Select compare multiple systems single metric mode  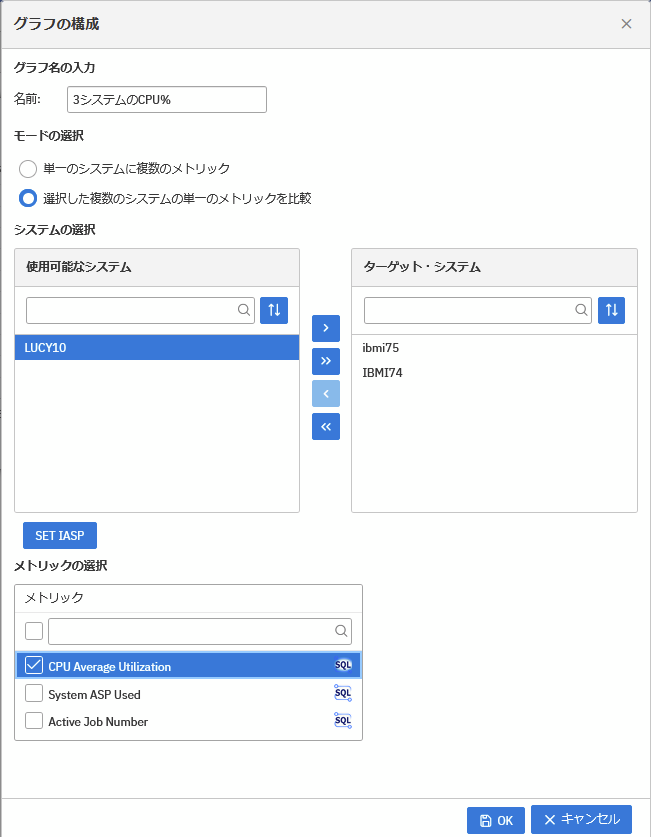point(28,198)
